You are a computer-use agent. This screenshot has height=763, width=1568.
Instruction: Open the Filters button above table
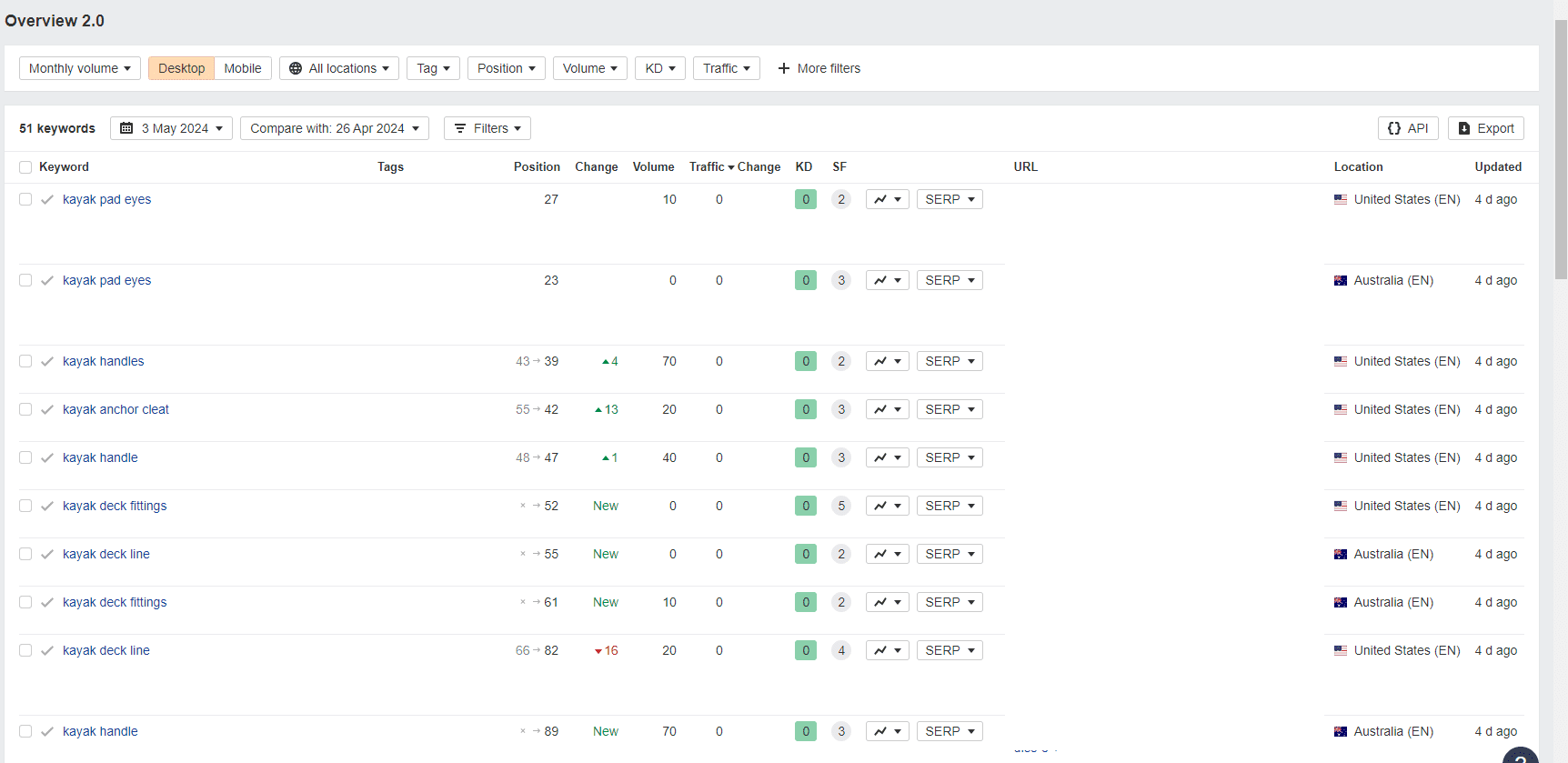coord(487,128)
